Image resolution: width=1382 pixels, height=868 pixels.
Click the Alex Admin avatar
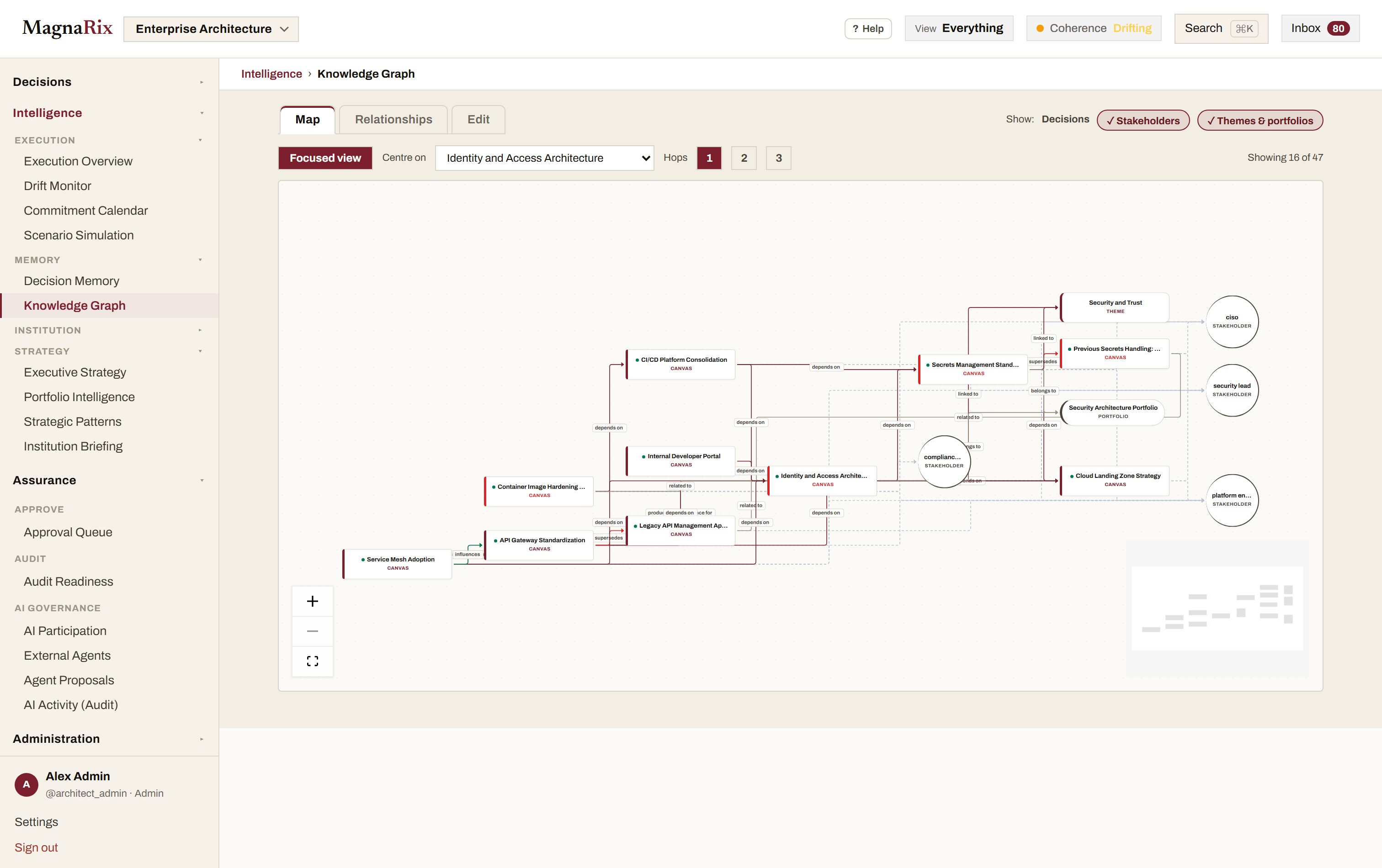point(27,784)
